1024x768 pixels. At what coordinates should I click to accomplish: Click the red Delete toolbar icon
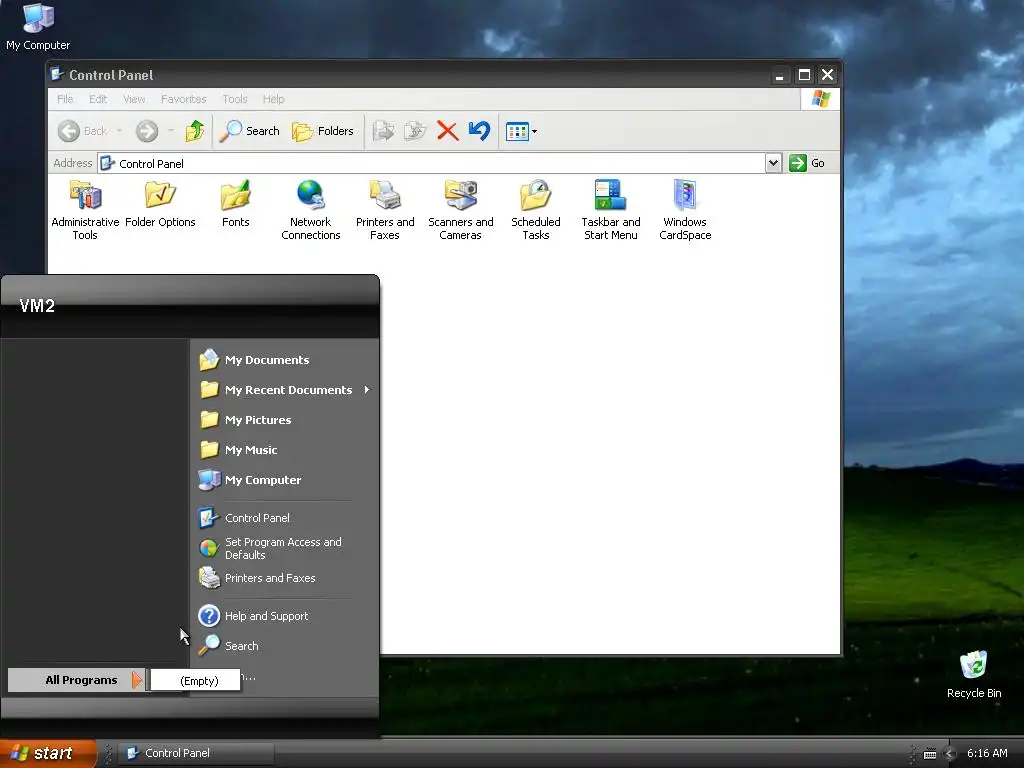coord(447,131)
